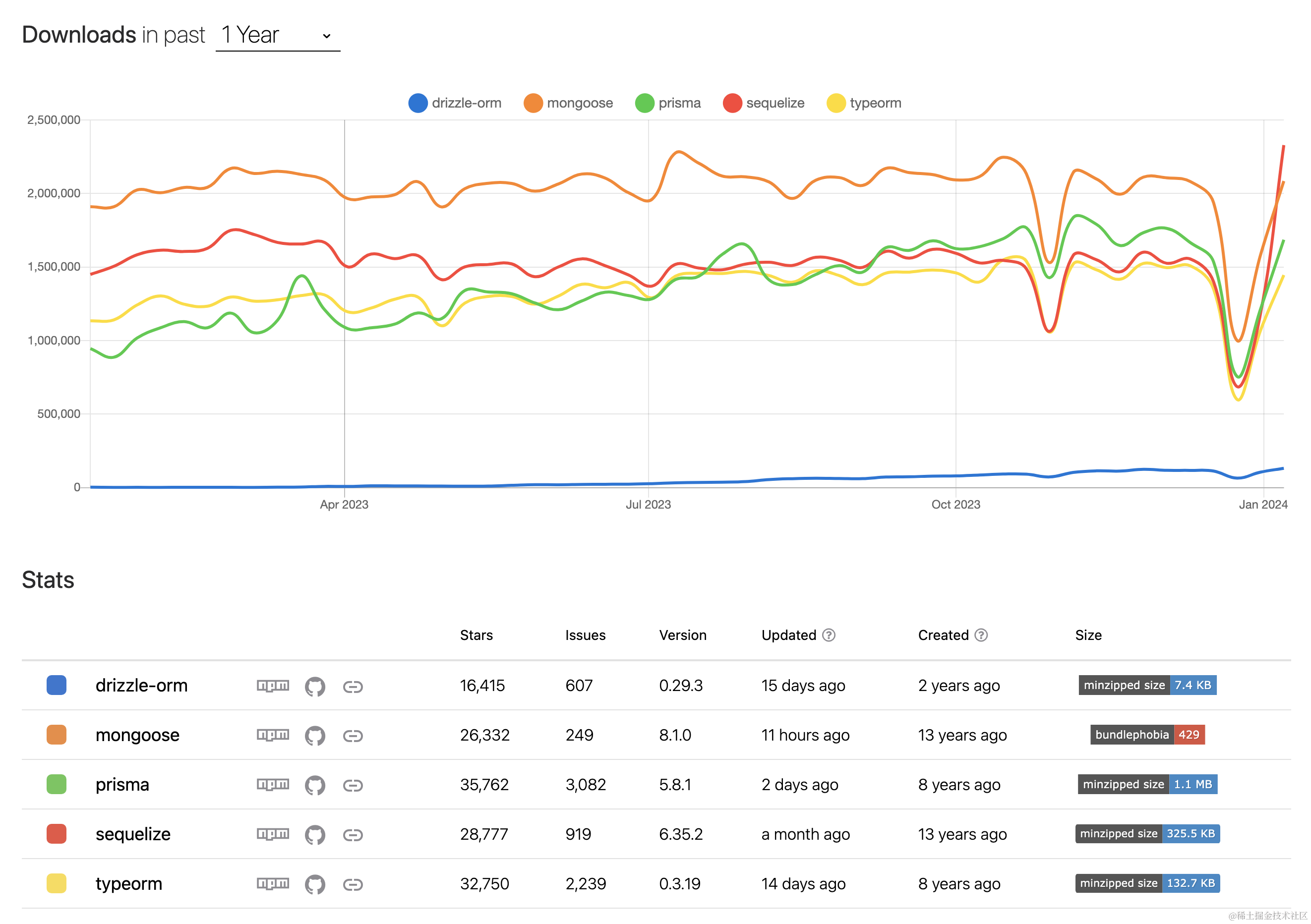This screenshot has width=1311, height=924.
Task: Open typeorm npm page icon
Action: (272, 883)
